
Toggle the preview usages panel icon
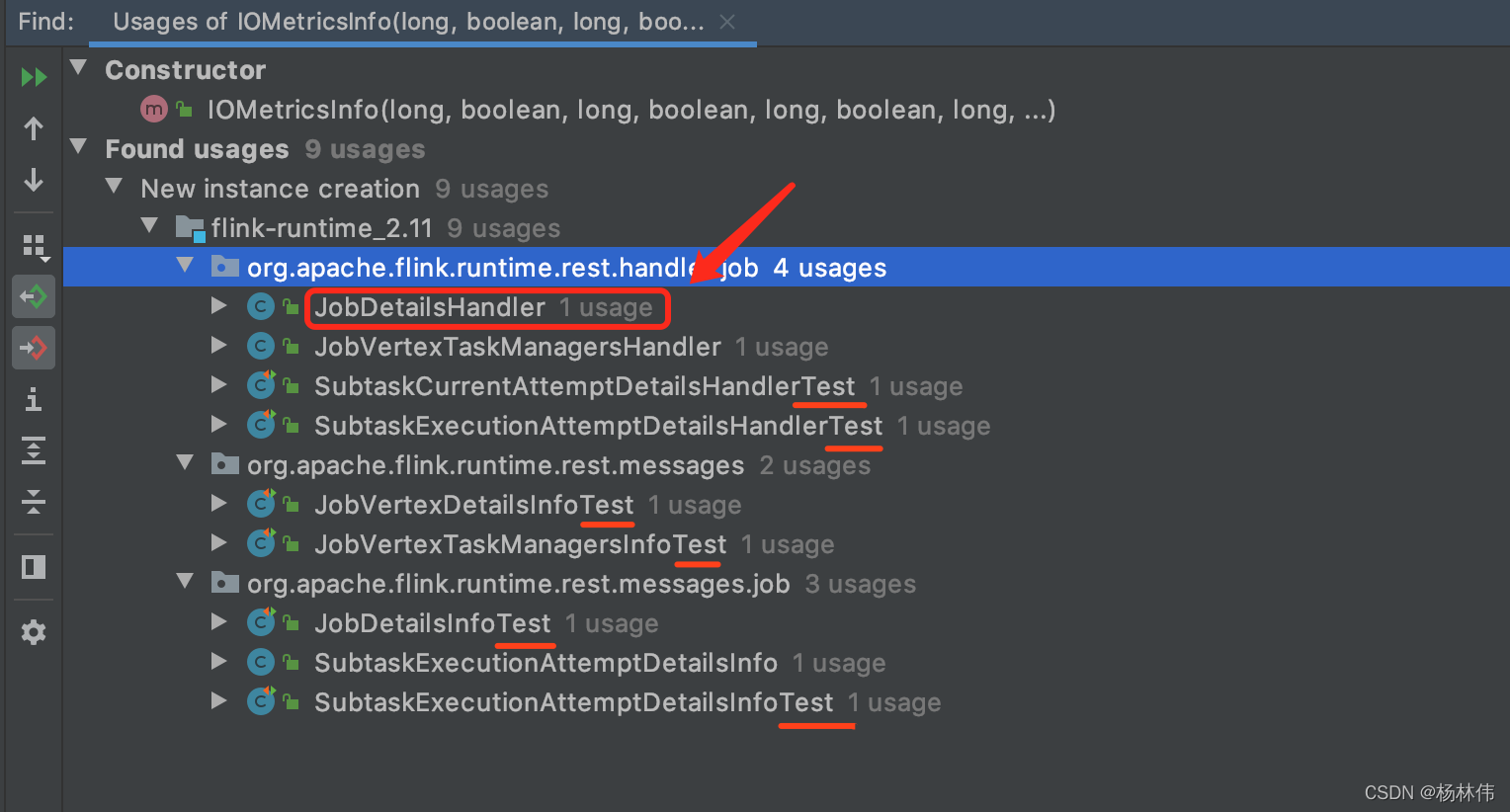[34, 567]
